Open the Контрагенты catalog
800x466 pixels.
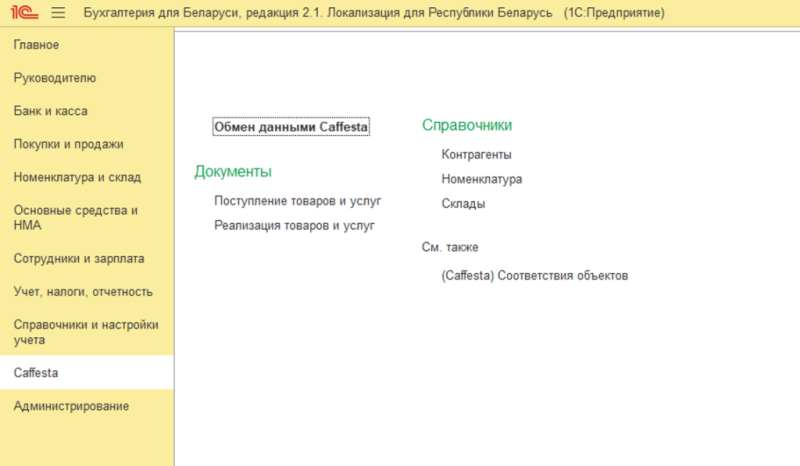pyautogui.click(x=477, y=155)
